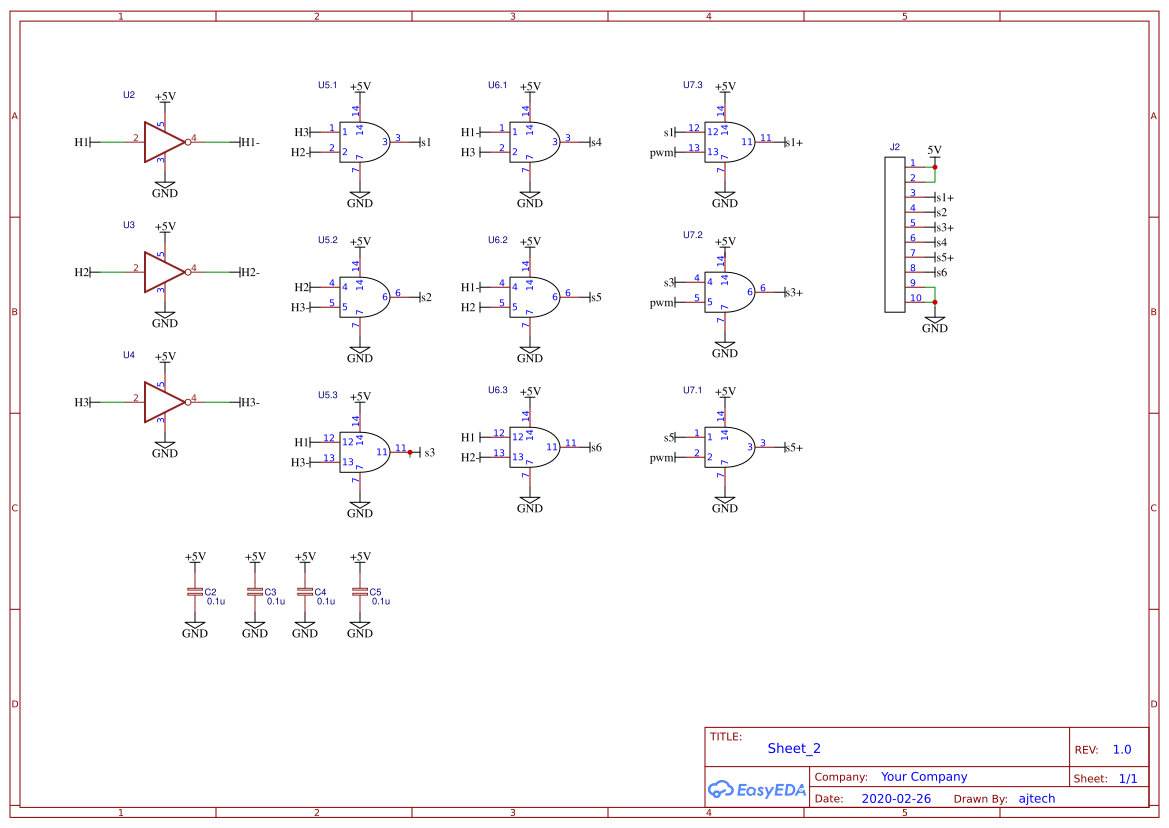
Task: Click the Sheet_2 title text
Action: click(x=792, y=748)
